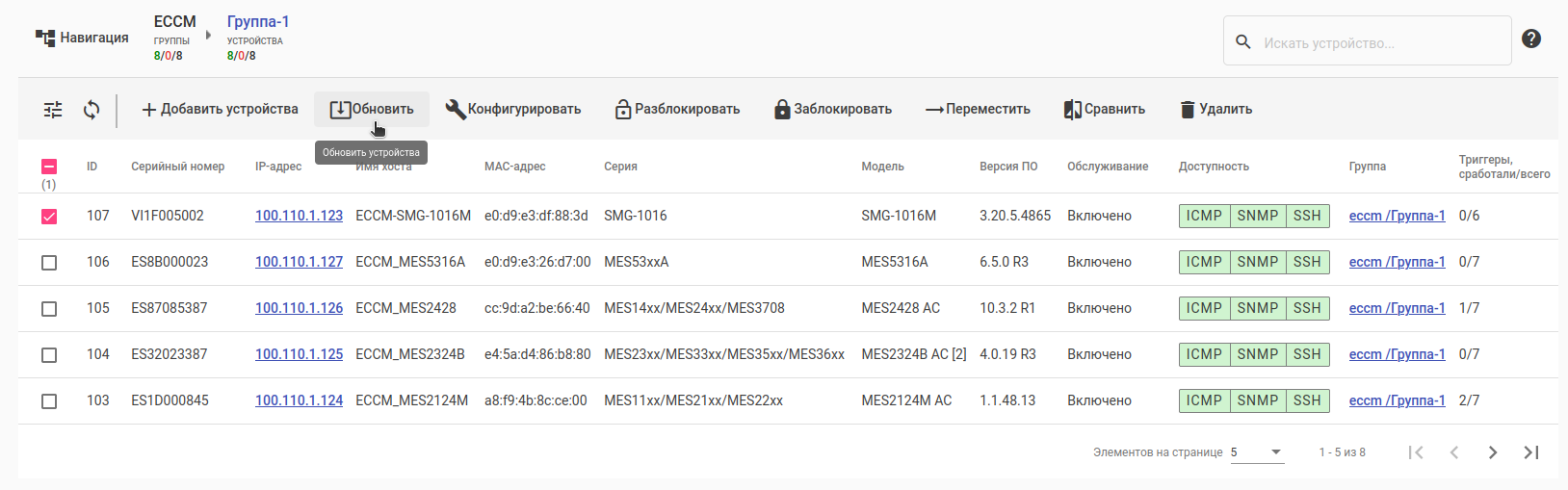Click the Навигация tree icon

click(45, 38)
